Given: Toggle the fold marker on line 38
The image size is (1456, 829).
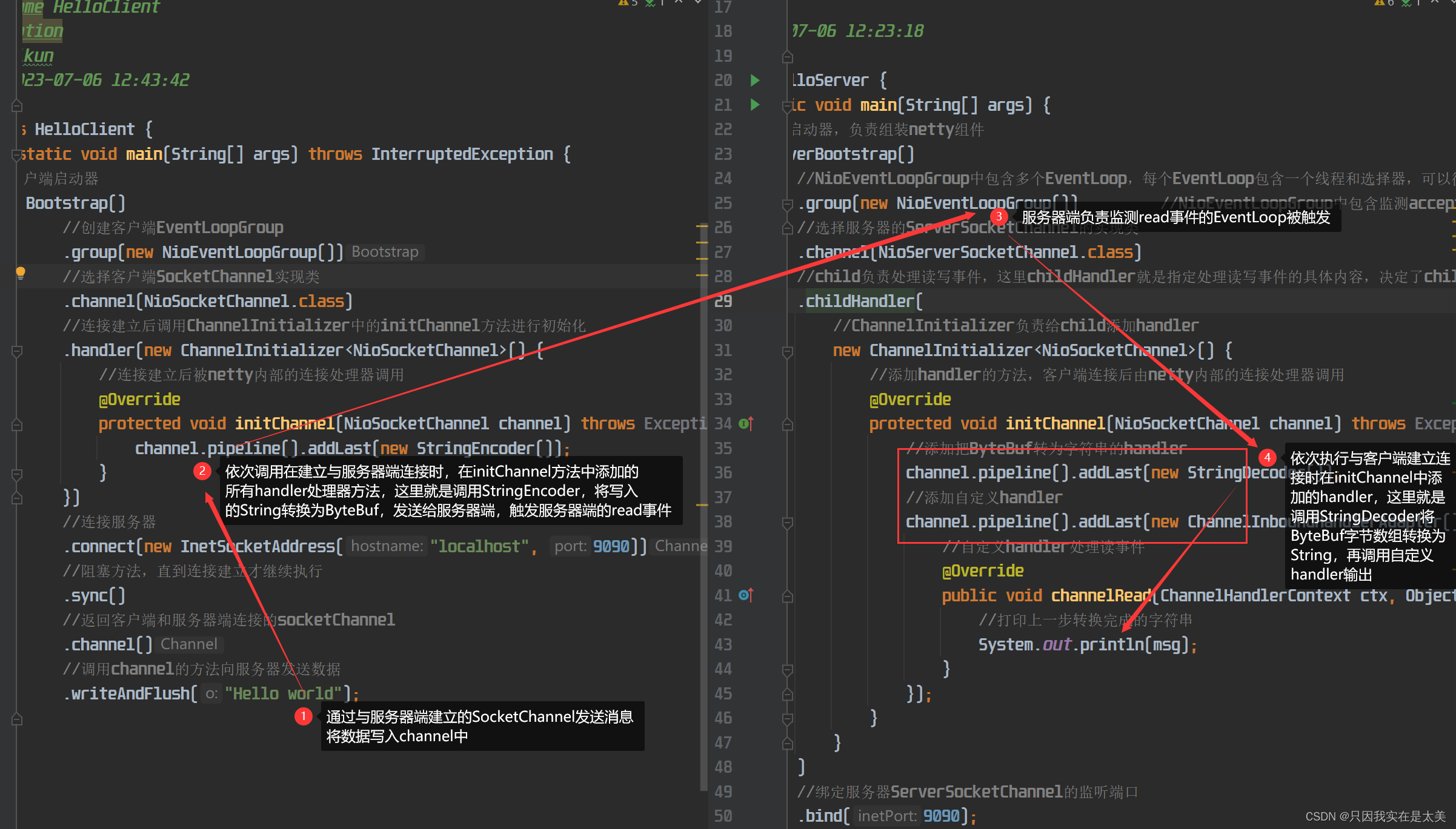Looking at the screenshot, I should pos(787,522).
